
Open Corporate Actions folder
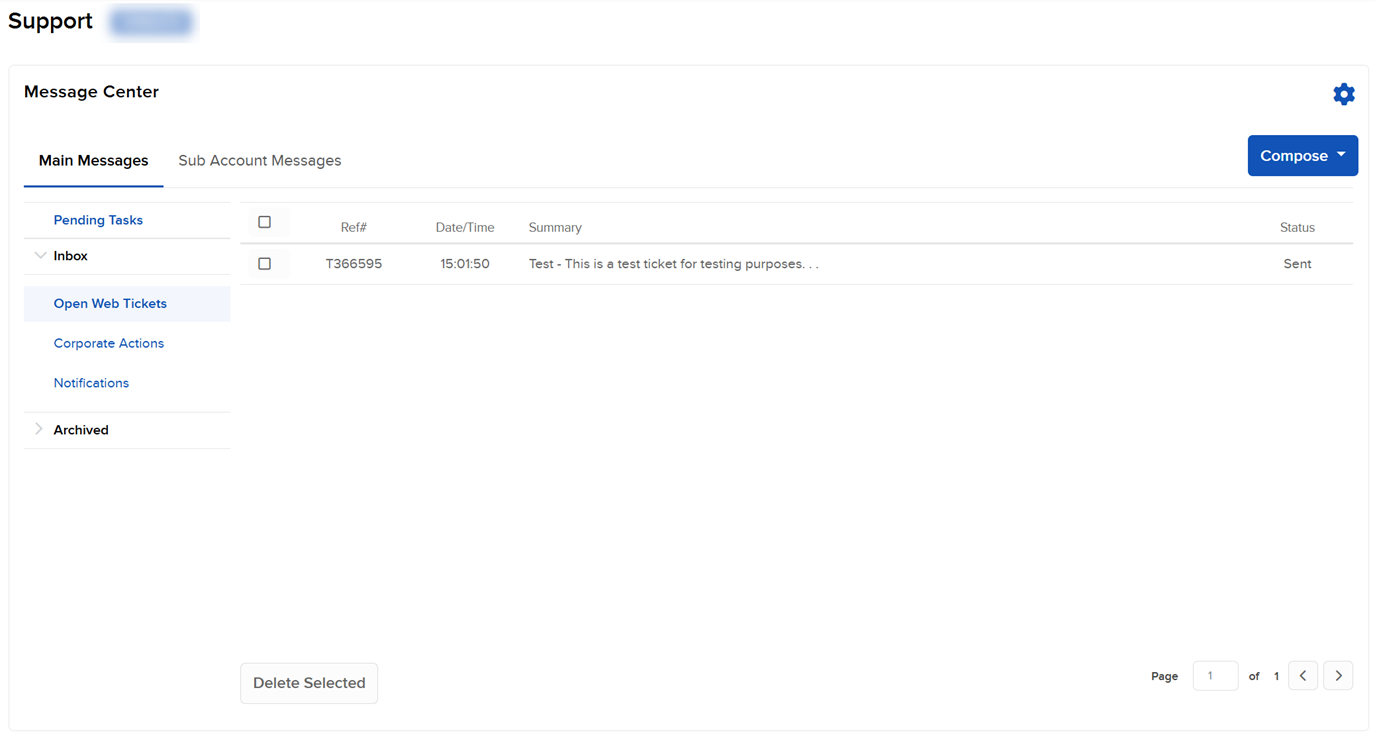tap(109, 343)
